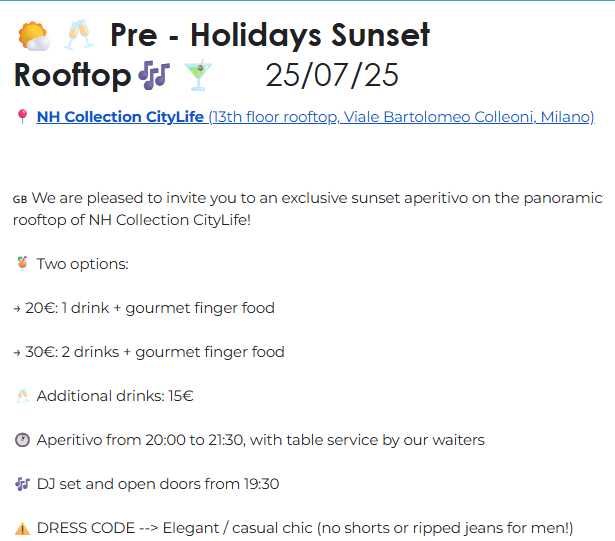Viewport: 615px width, 541px height.
Task: Click the music notes icon beside DJ set
Action: 22,484
